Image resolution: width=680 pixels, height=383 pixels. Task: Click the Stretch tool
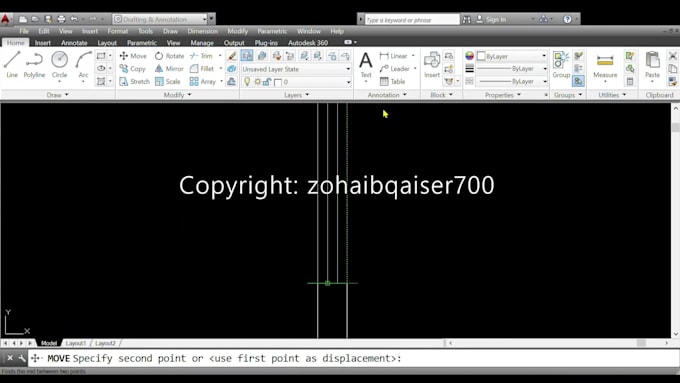(134, 82)
